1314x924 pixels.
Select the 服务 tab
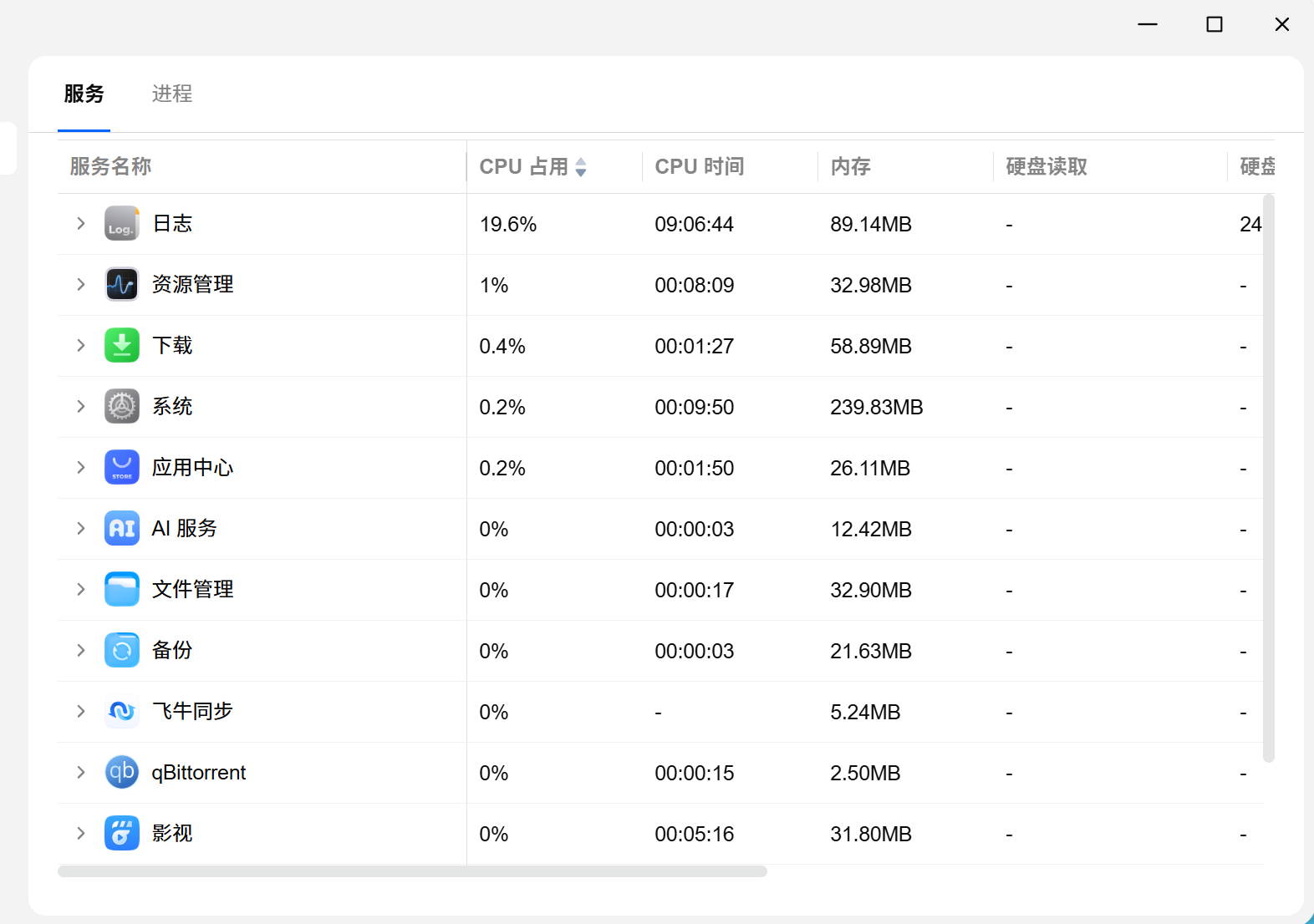click(x=84, y=94)
